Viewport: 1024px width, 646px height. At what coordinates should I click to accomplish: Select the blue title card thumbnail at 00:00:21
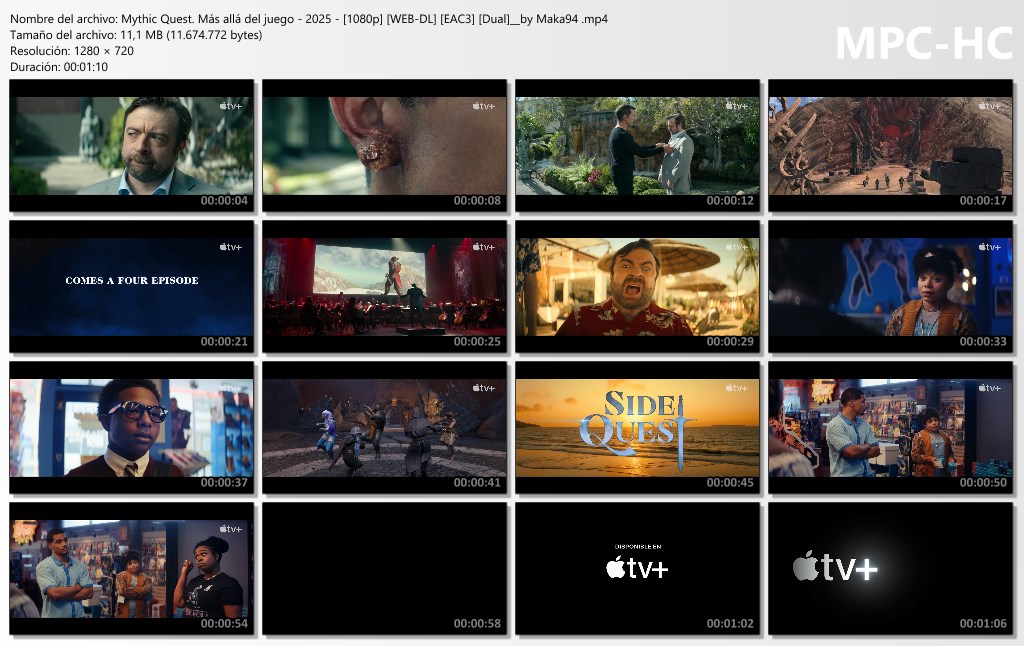131,287
